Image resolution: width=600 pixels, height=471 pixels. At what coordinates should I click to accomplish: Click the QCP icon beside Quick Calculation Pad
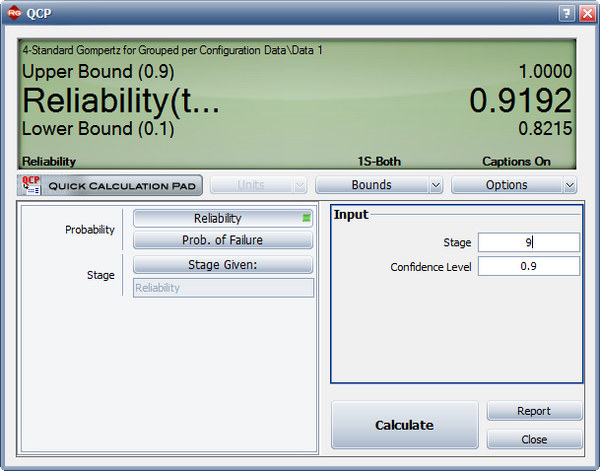click(31, 185)
